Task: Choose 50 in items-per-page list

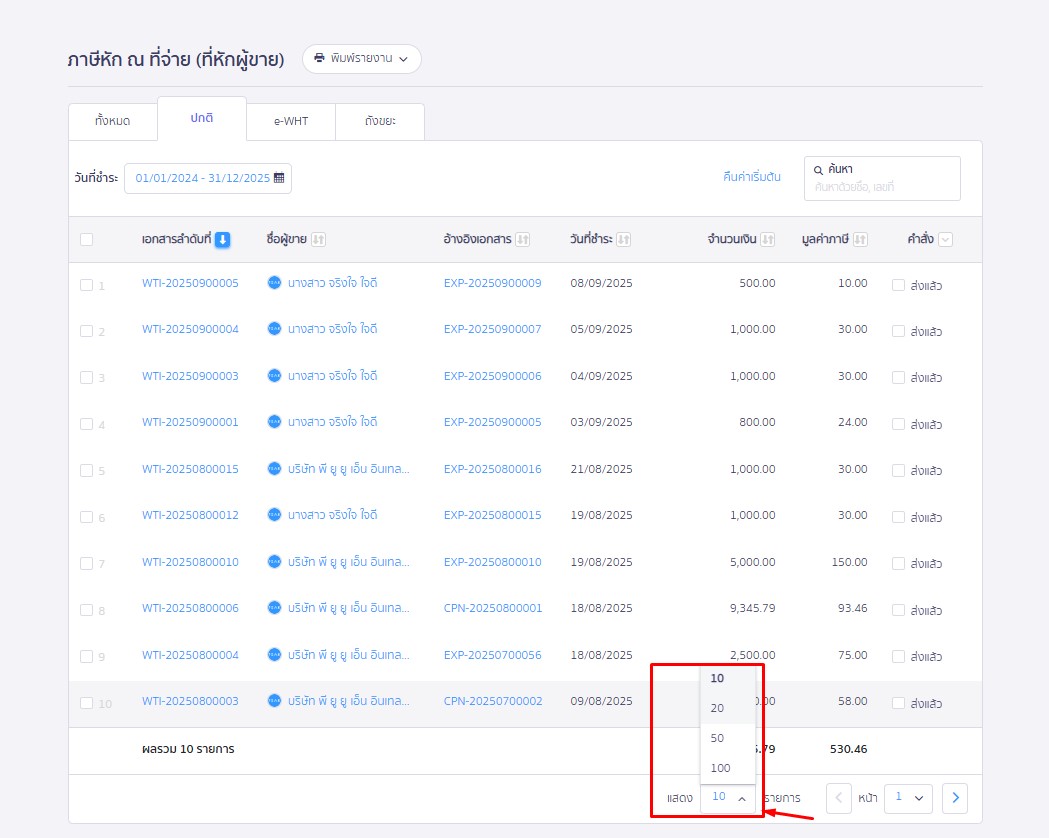Action: point(728,738)
